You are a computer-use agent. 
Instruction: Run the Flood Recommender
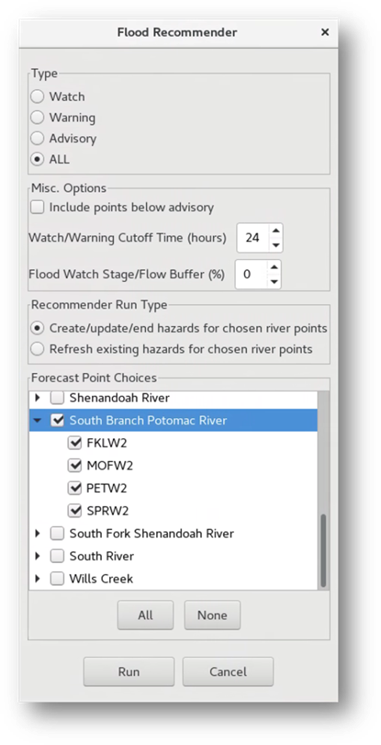tap(129, 672)
